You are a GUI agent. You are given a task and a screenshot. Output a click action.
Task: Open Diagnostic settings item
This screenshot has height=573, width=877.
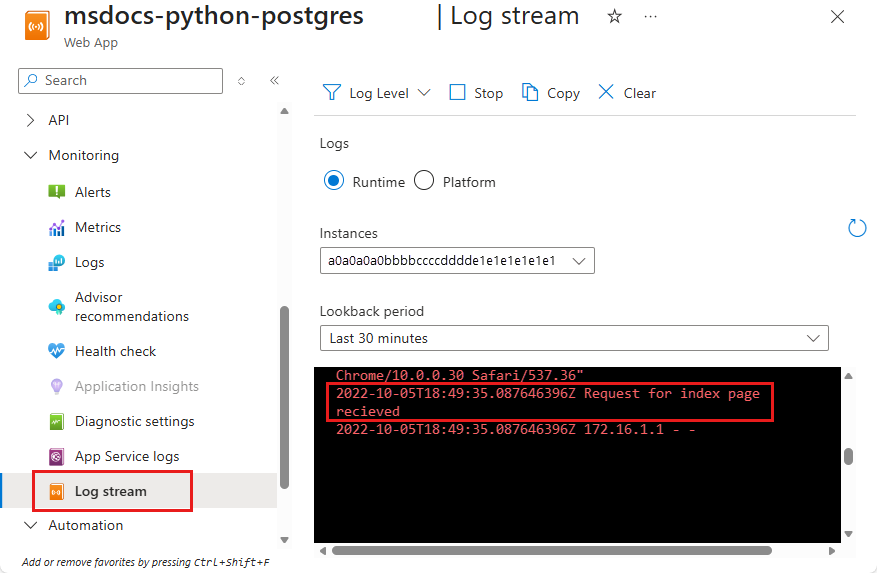pyautogui.click(x=134, y=421)
